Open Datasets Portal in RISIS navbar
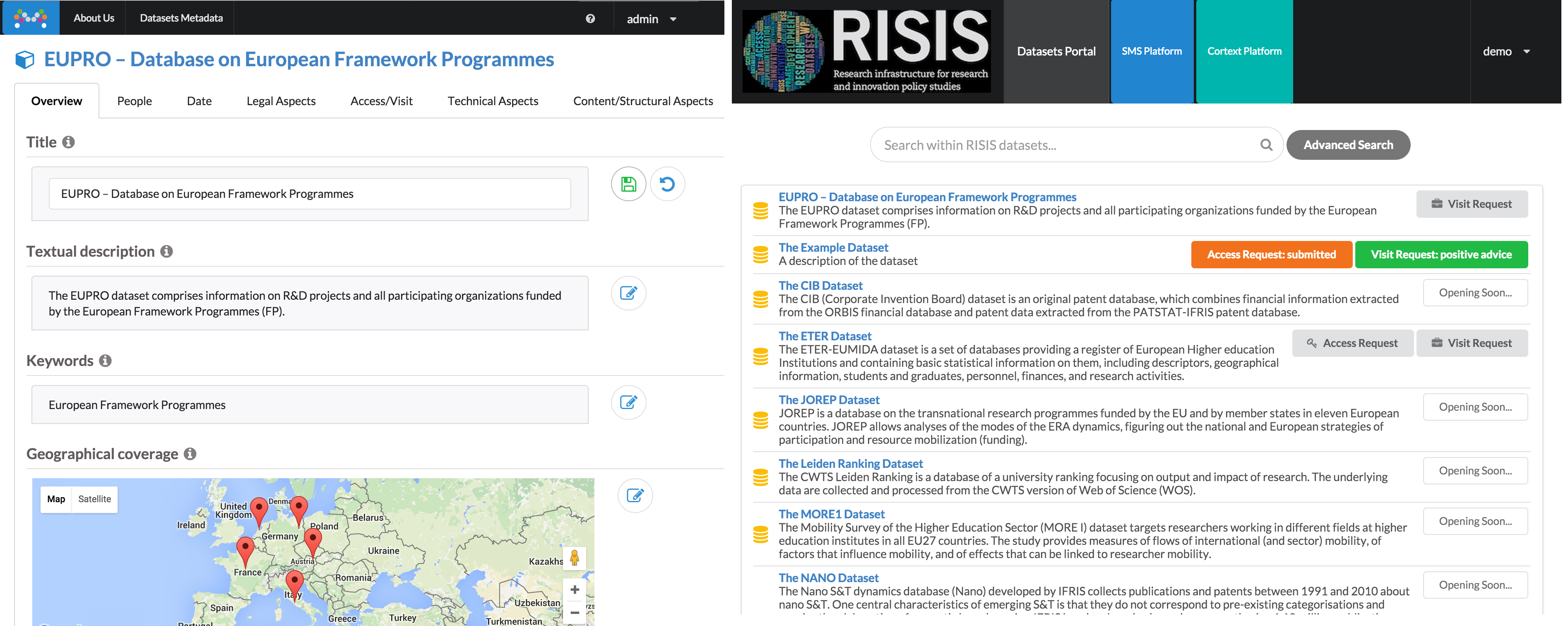 tap(1056, 52)
